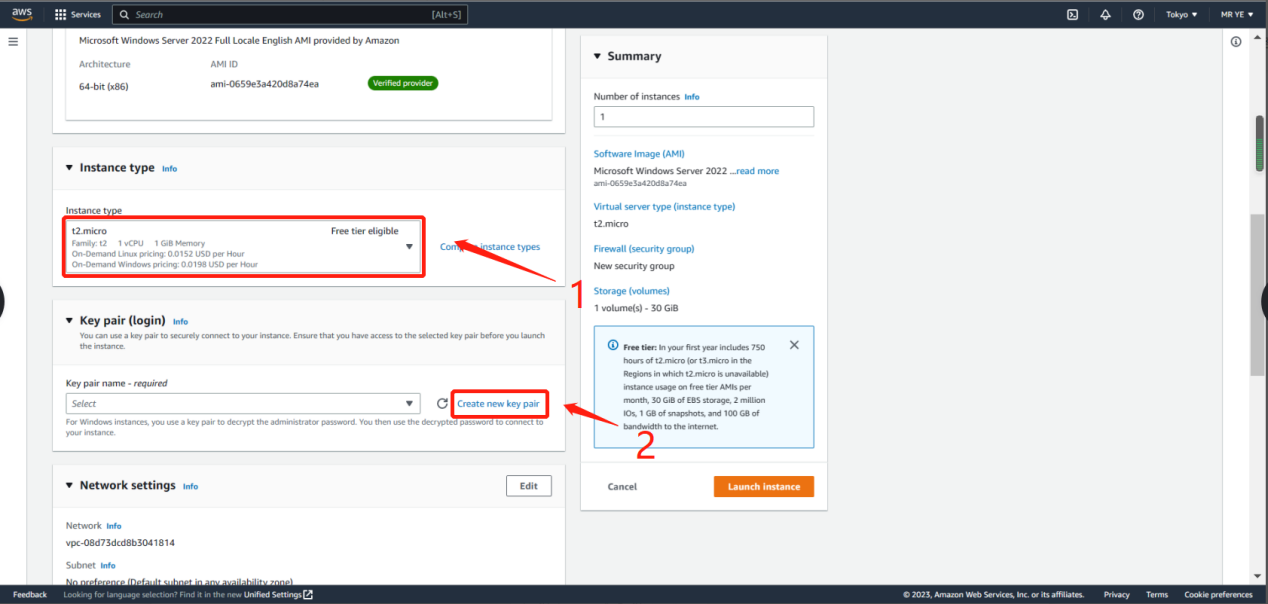Open Info link next to Subnet label
Screen dimensions: 1268x604
(108, 566)
